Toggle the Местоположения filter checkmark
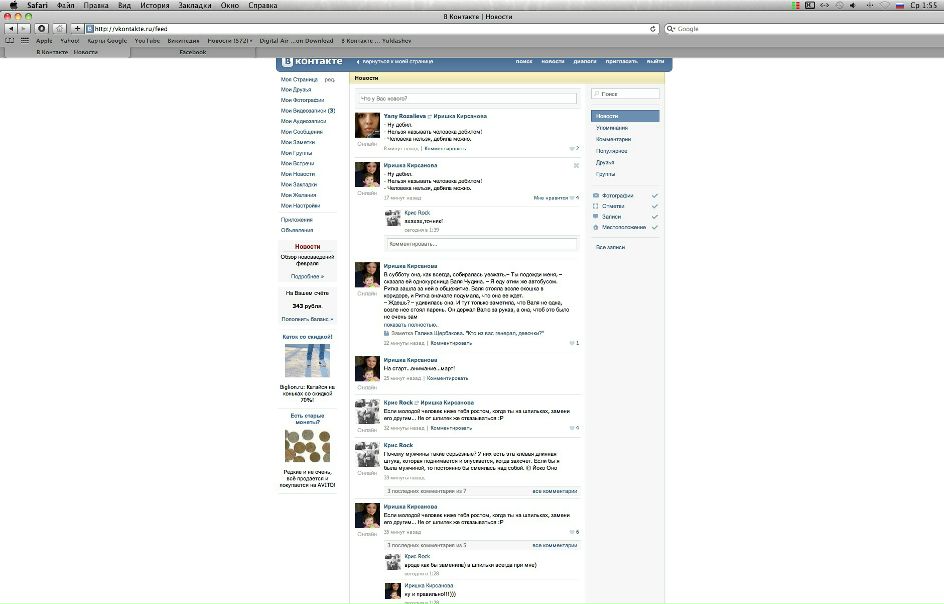944x604 pixels. (654, 227)
